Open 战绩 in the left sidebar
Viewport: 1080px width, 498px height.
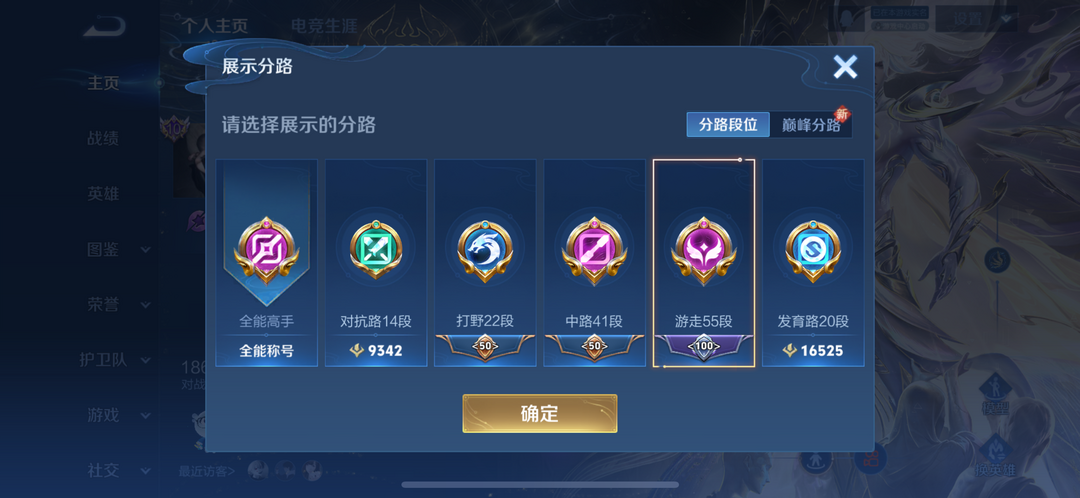pos(103,138)
